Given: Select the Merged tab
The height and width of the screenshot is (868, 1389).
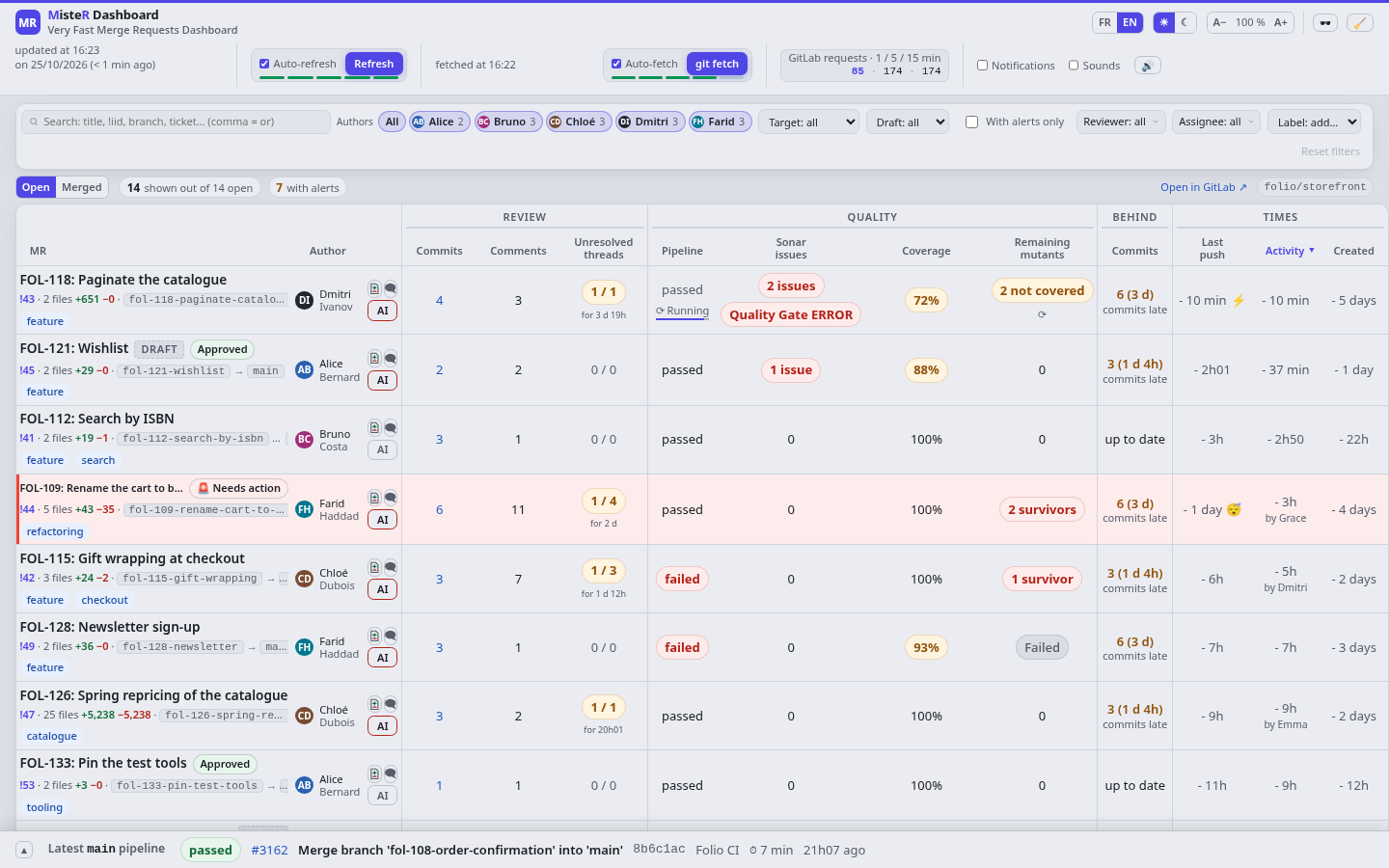Looking at the screenshot, I should [x=82, y=187].
